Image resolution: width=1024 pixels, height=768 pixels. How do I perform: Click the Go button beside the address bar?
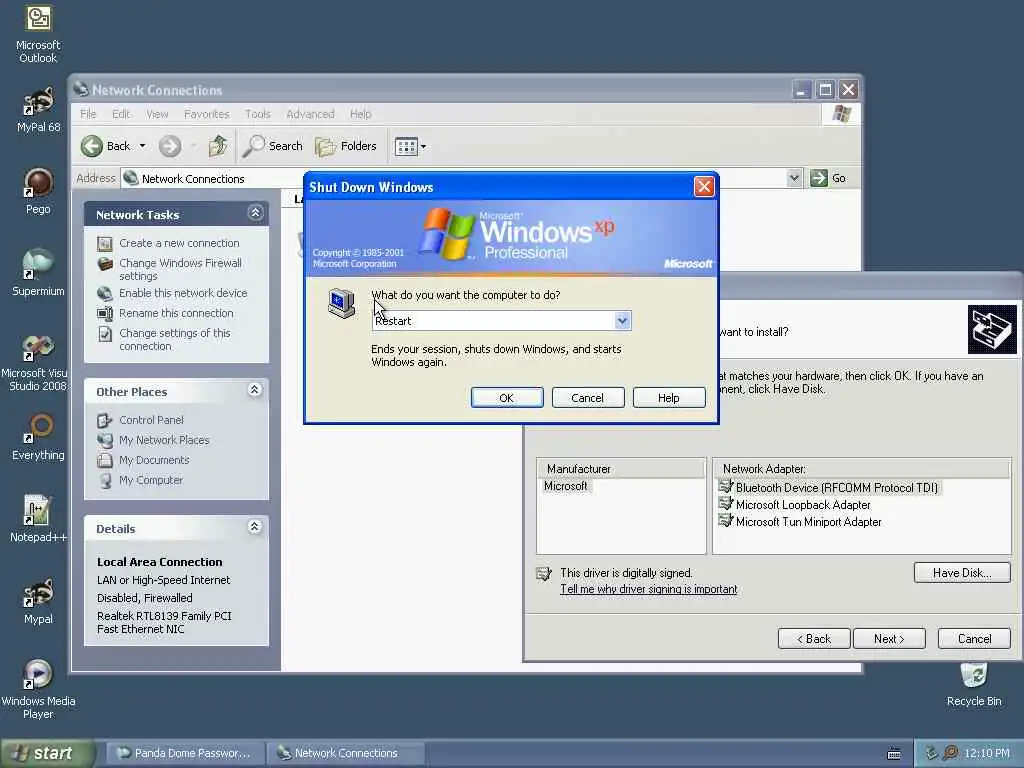[829, 178]
